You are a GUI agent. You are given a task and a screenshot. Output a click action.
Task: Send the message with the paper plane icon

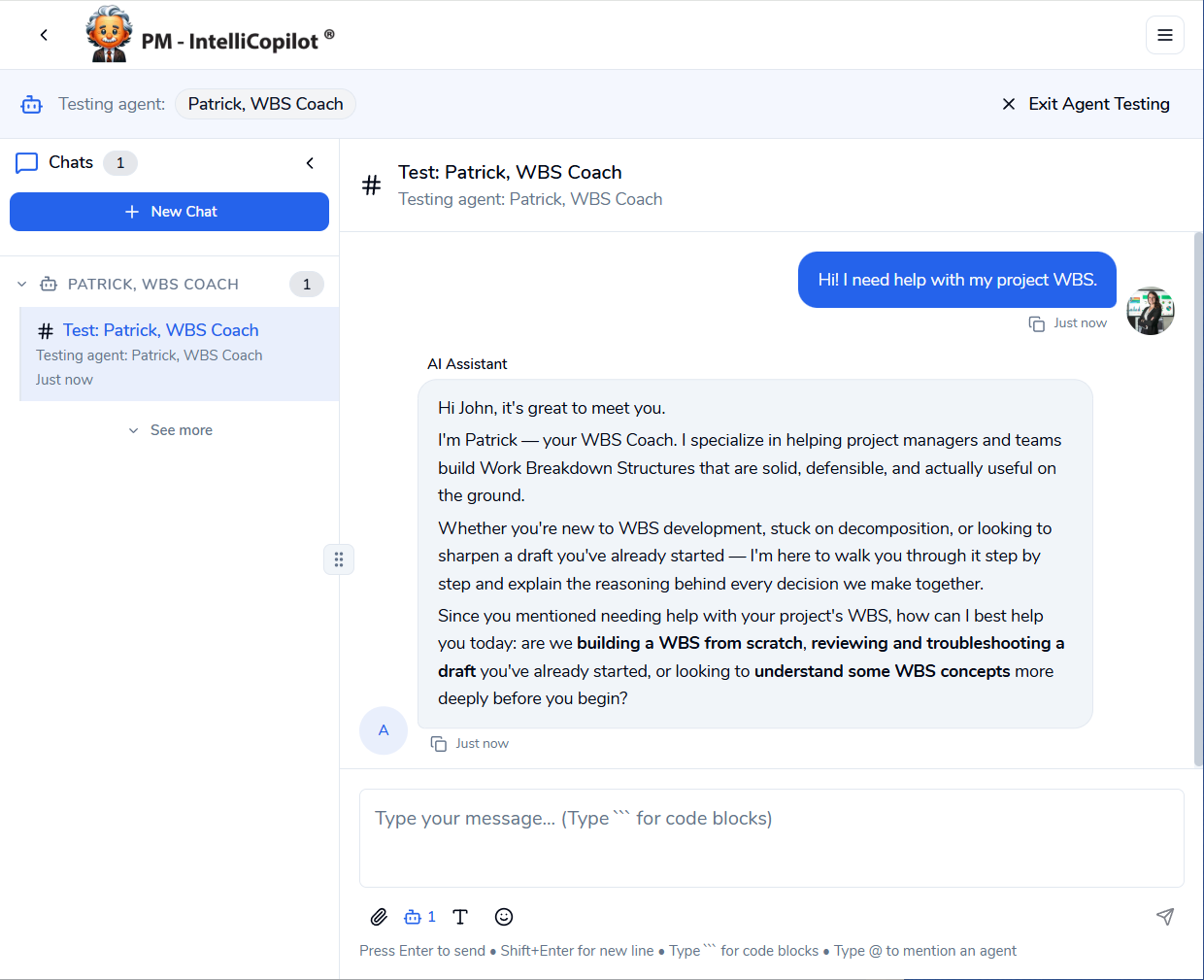(x=1165, y=916)
